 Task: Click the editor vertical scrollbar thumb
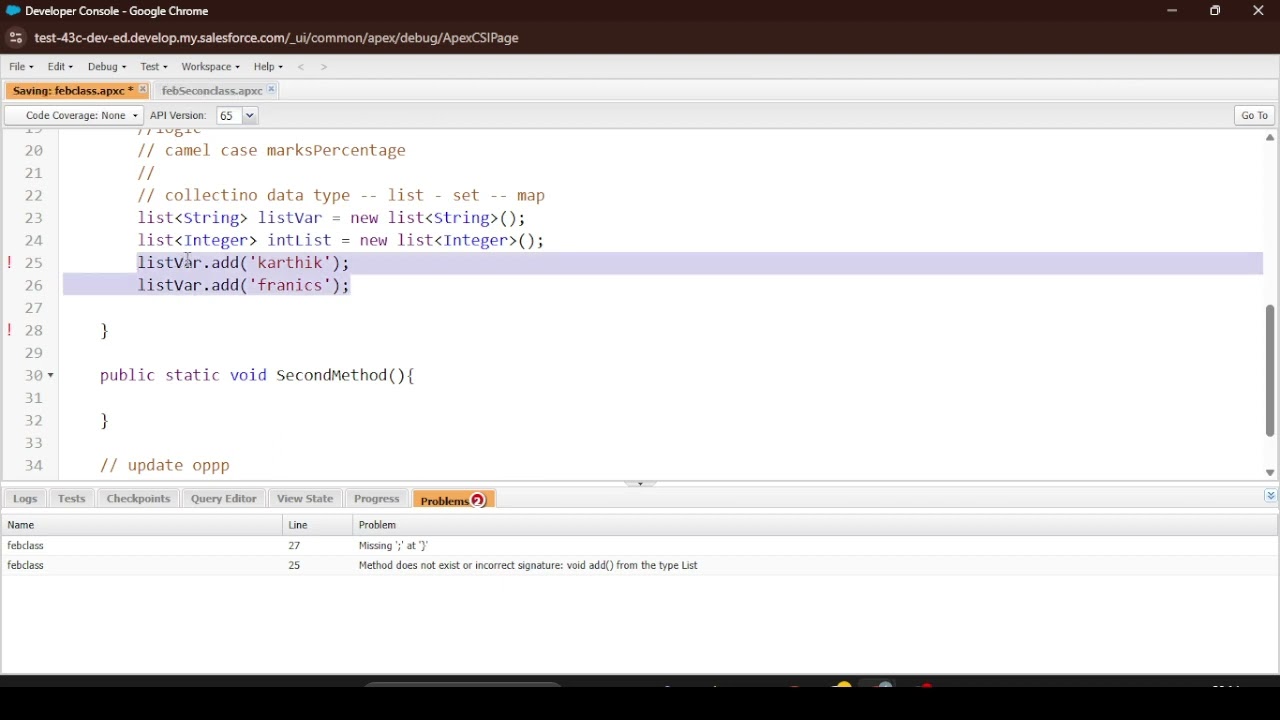click(x=1270, y=370)
